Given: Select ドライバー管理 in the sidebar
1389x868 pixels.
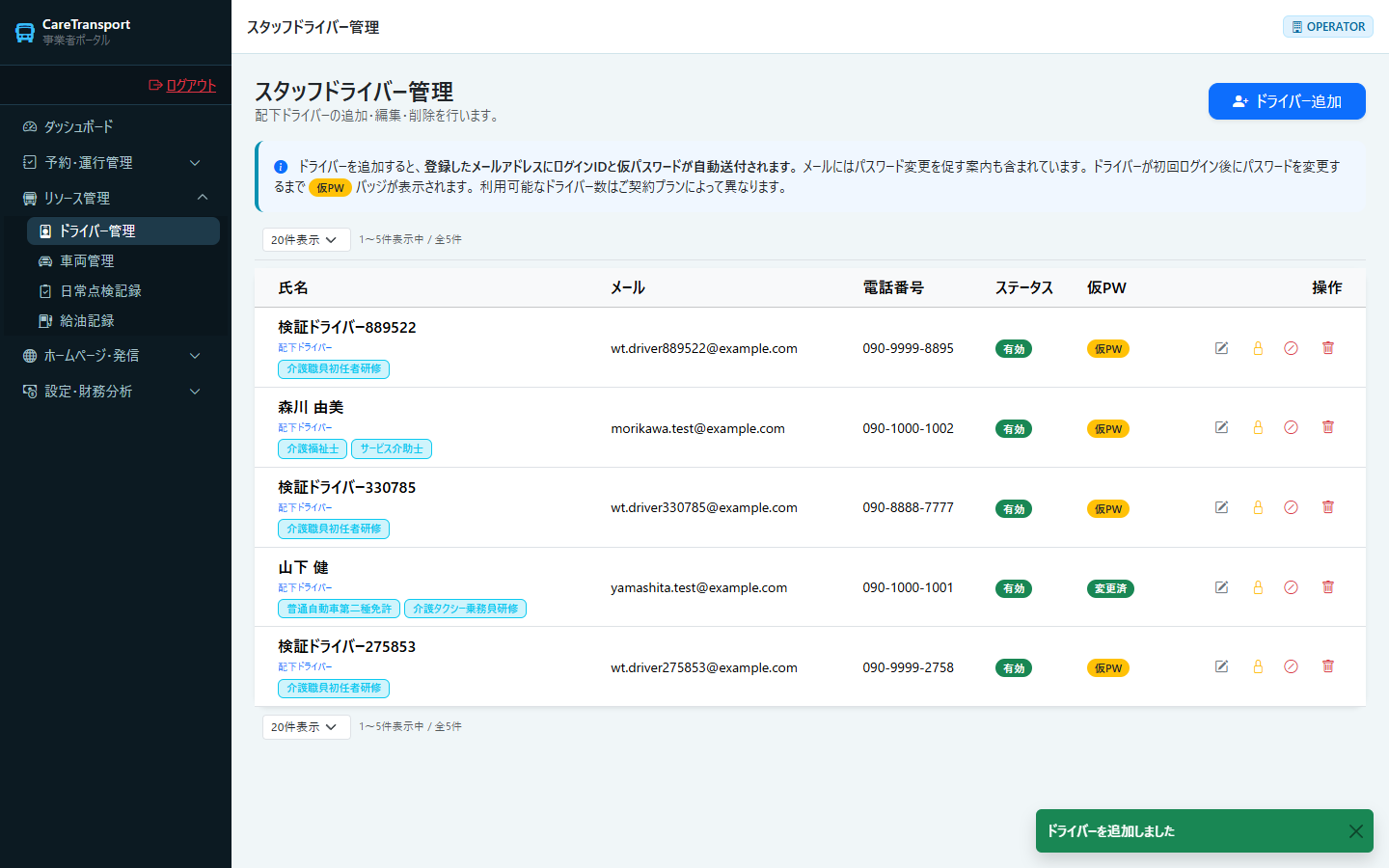Looking at the screenshot, I should pyautogui.click(x=123, y=231).
